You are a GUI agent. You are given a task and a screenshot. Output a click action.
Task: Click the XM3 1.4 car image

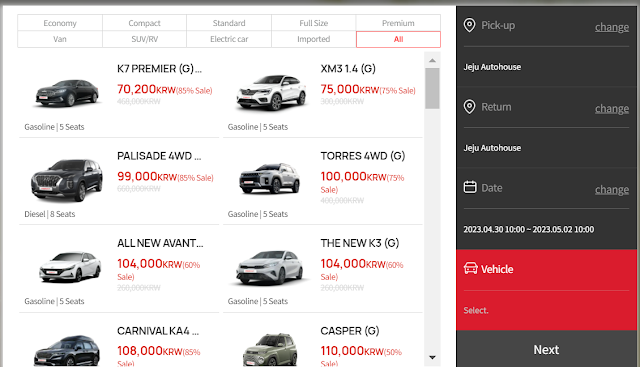click(271, 93)
